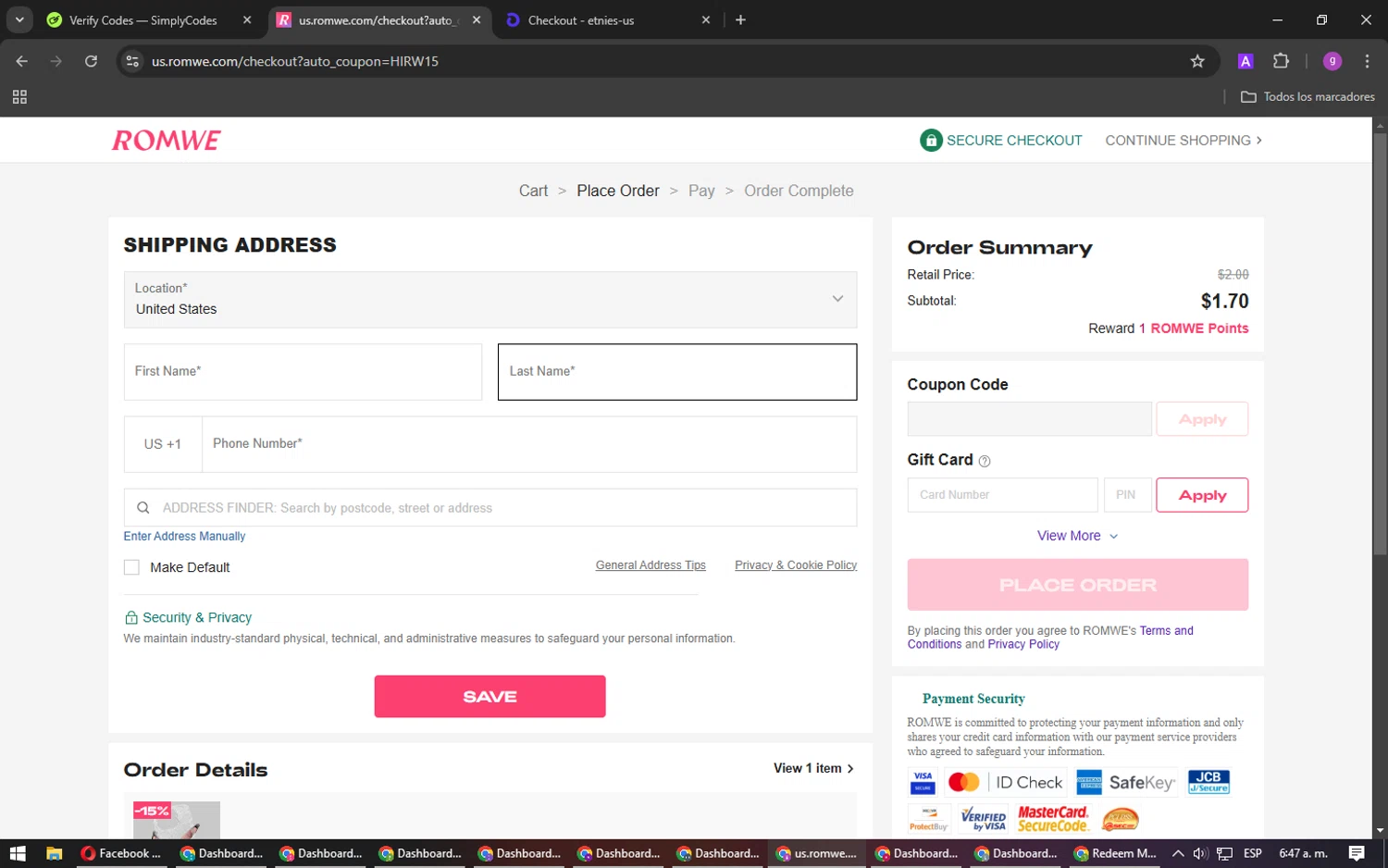Click the Gift Card help question icon
The width and height of the screenshot is (1388, 868).
click(x=985, y=461)
